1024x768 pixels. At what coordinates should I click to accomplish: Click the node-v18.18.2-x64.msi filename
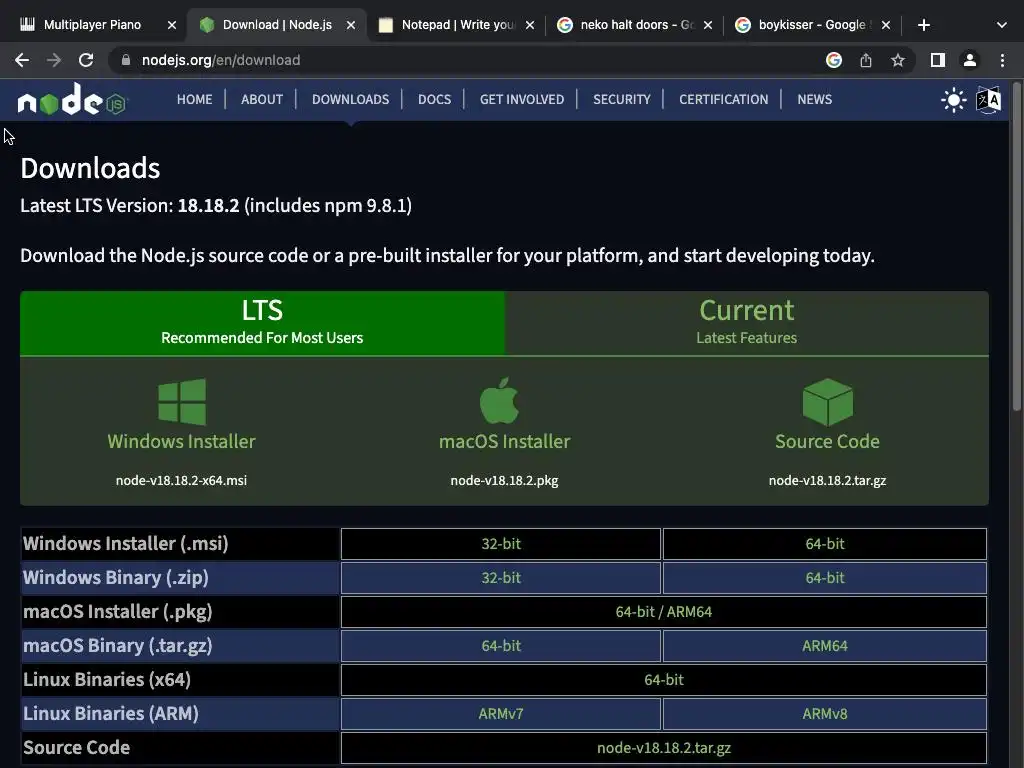[x=182, y=481]
